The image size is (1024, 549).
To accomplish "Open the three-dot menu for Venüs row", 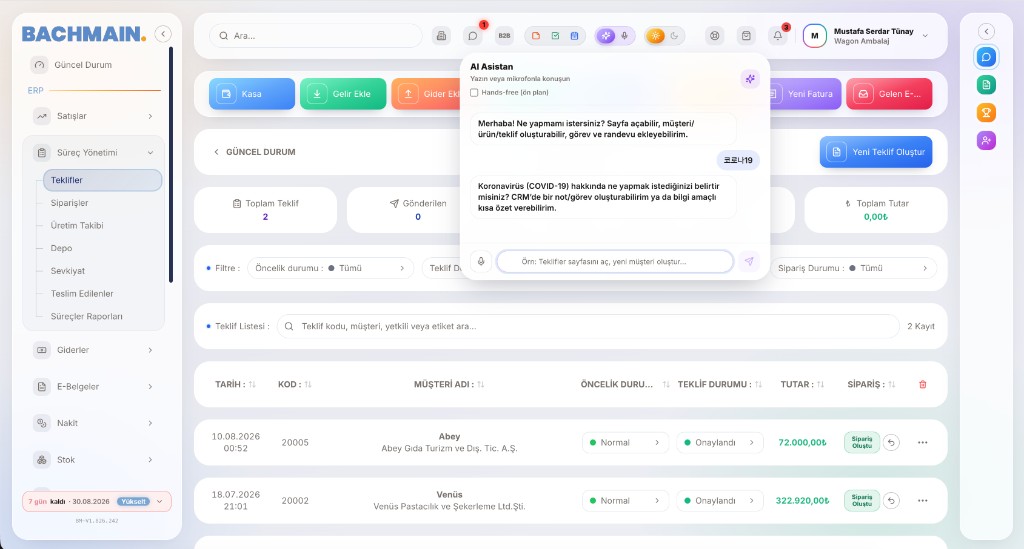I will [923, 501].
